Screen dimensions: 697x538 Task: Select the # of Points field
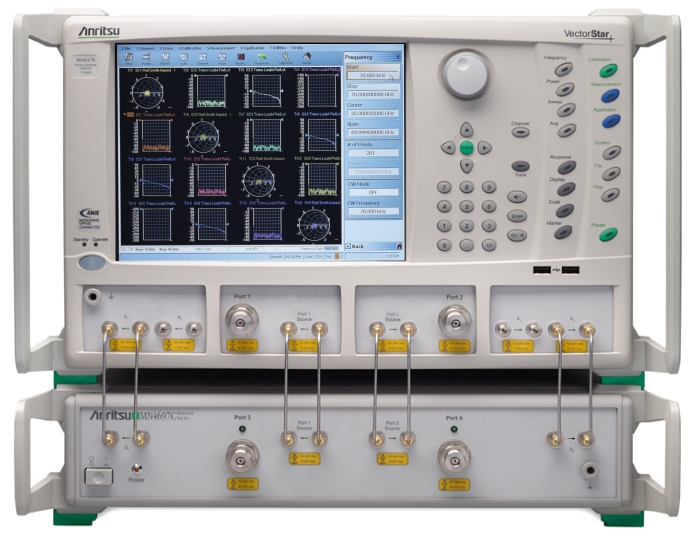coord(373,153)
